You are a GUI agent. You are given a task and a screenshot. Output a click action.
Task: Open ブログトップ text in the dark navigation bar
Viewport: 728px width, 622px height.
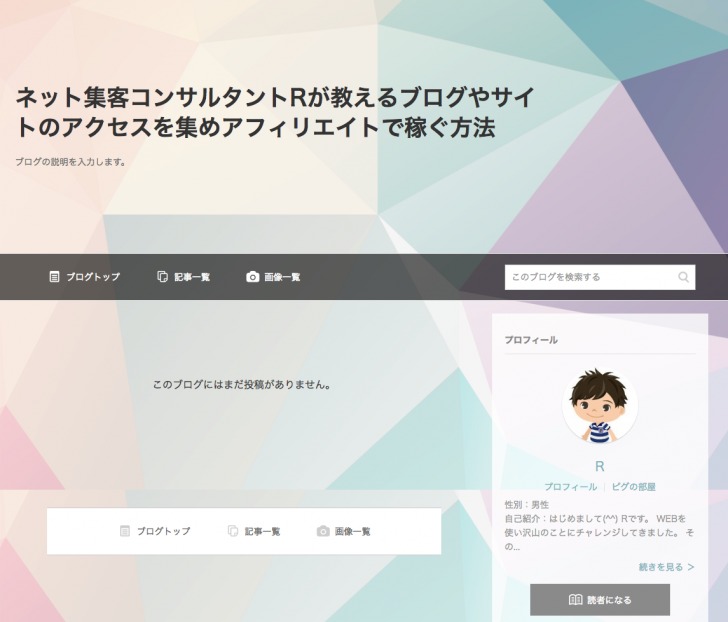click(93, 277)
